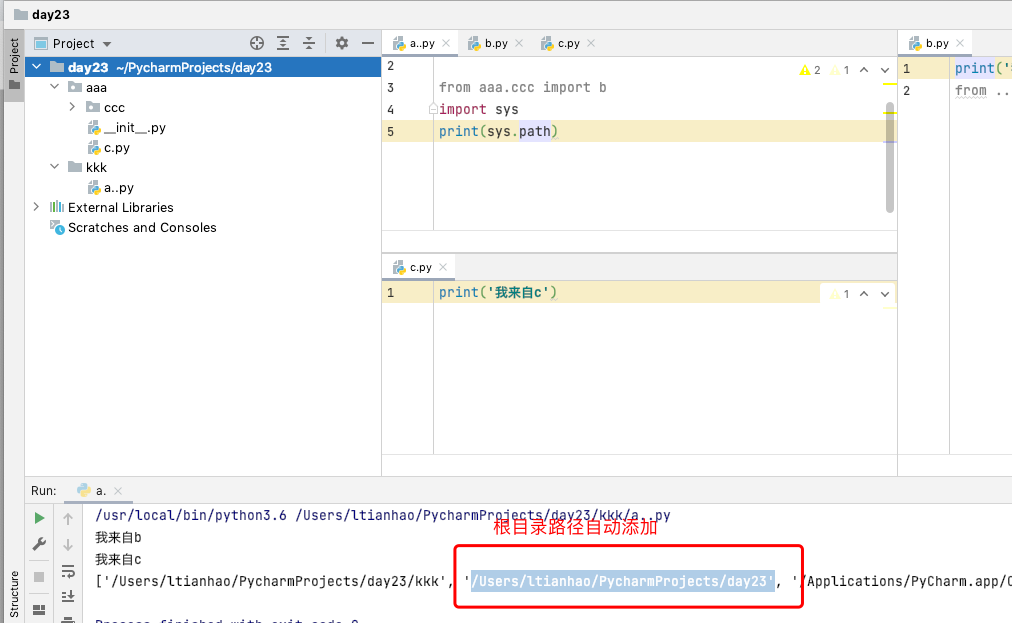Hide the Project tool window
Screen dimensions: 1012x623
pyautogui.click(x=368, y=43)
